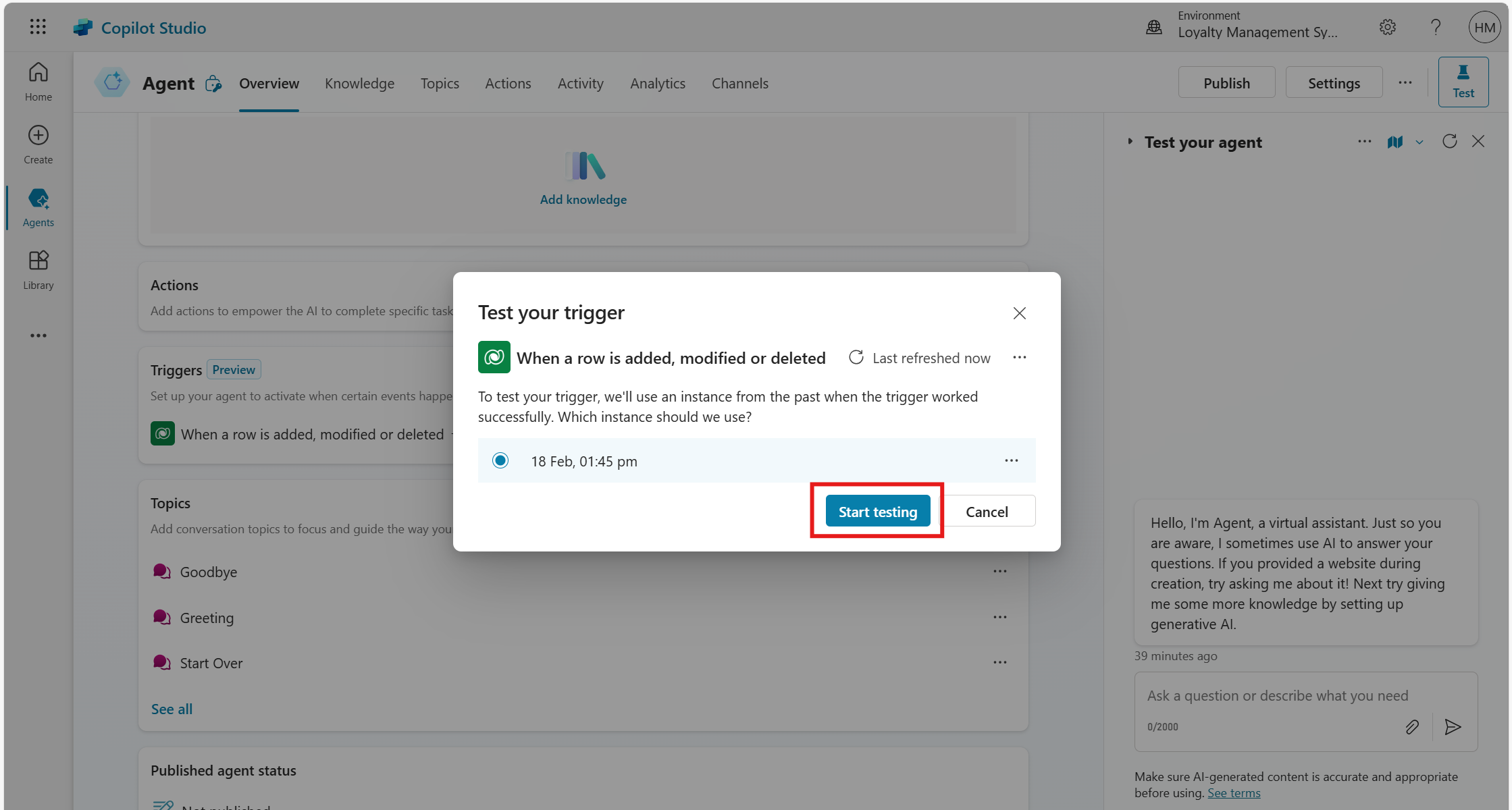
Task: Send message using the arrow icon
Action: [1453, 727]
